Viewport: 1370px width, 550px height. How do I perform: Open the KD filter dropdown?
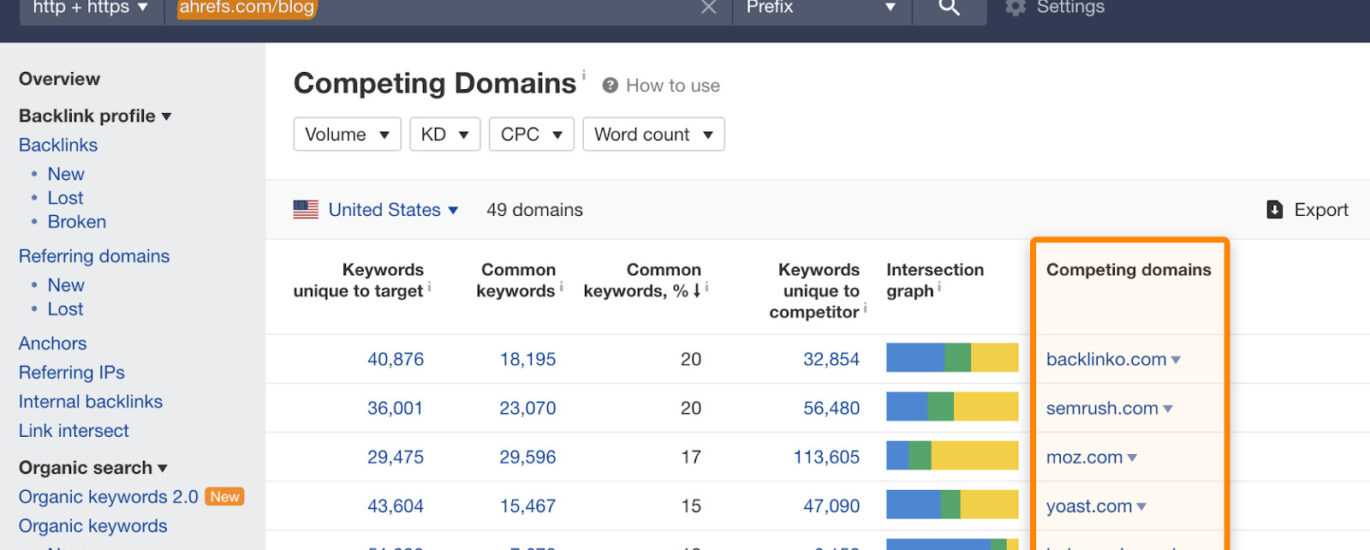click(x=445, y=134)
